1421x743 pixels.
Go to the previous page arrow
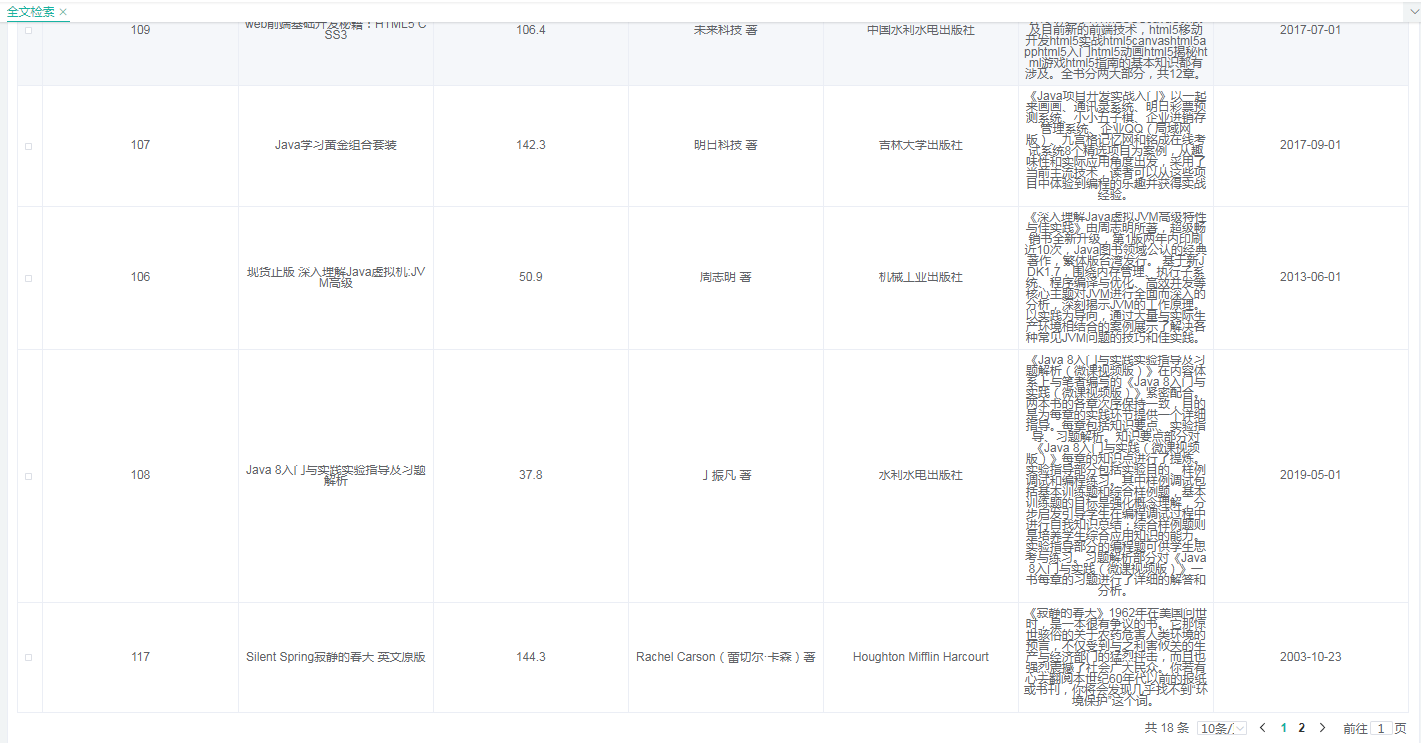(1263, 728)
